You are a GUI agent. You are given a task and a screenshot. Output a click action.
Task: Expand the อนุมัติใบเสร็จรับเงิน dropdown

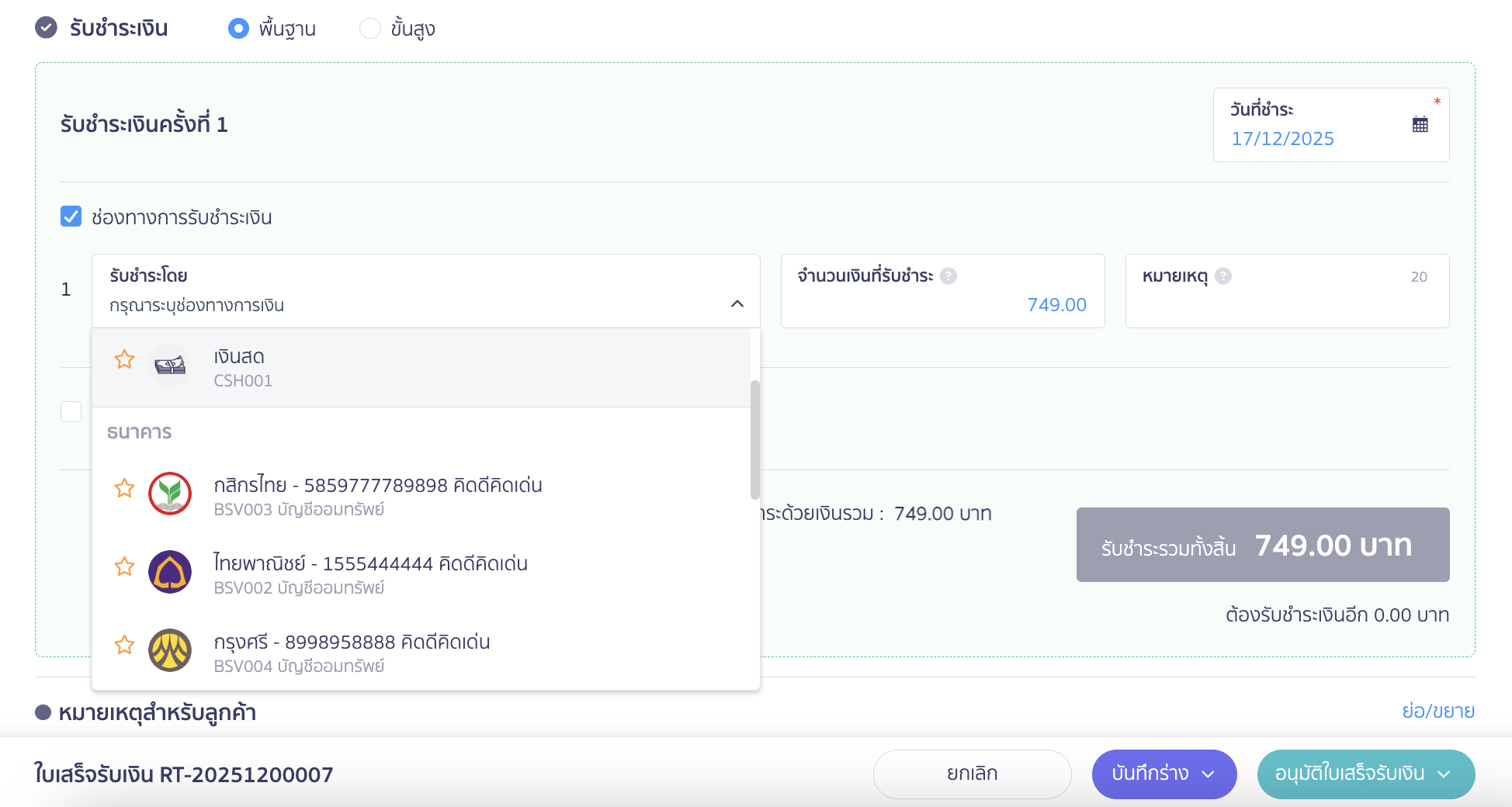click(x=1365, y=774)
